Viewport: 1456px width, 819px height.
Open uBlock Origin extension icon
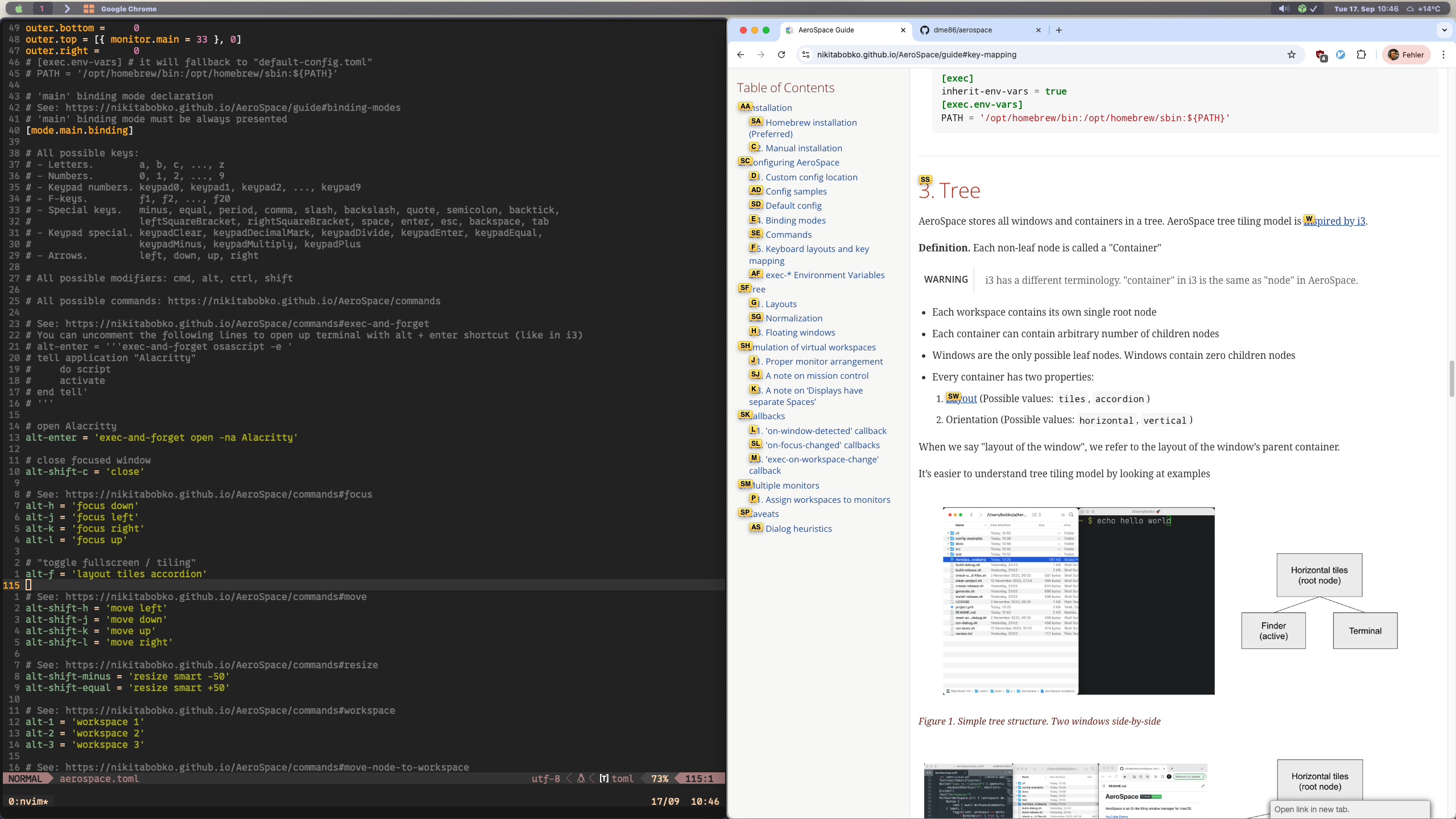tap(1321, 55)
